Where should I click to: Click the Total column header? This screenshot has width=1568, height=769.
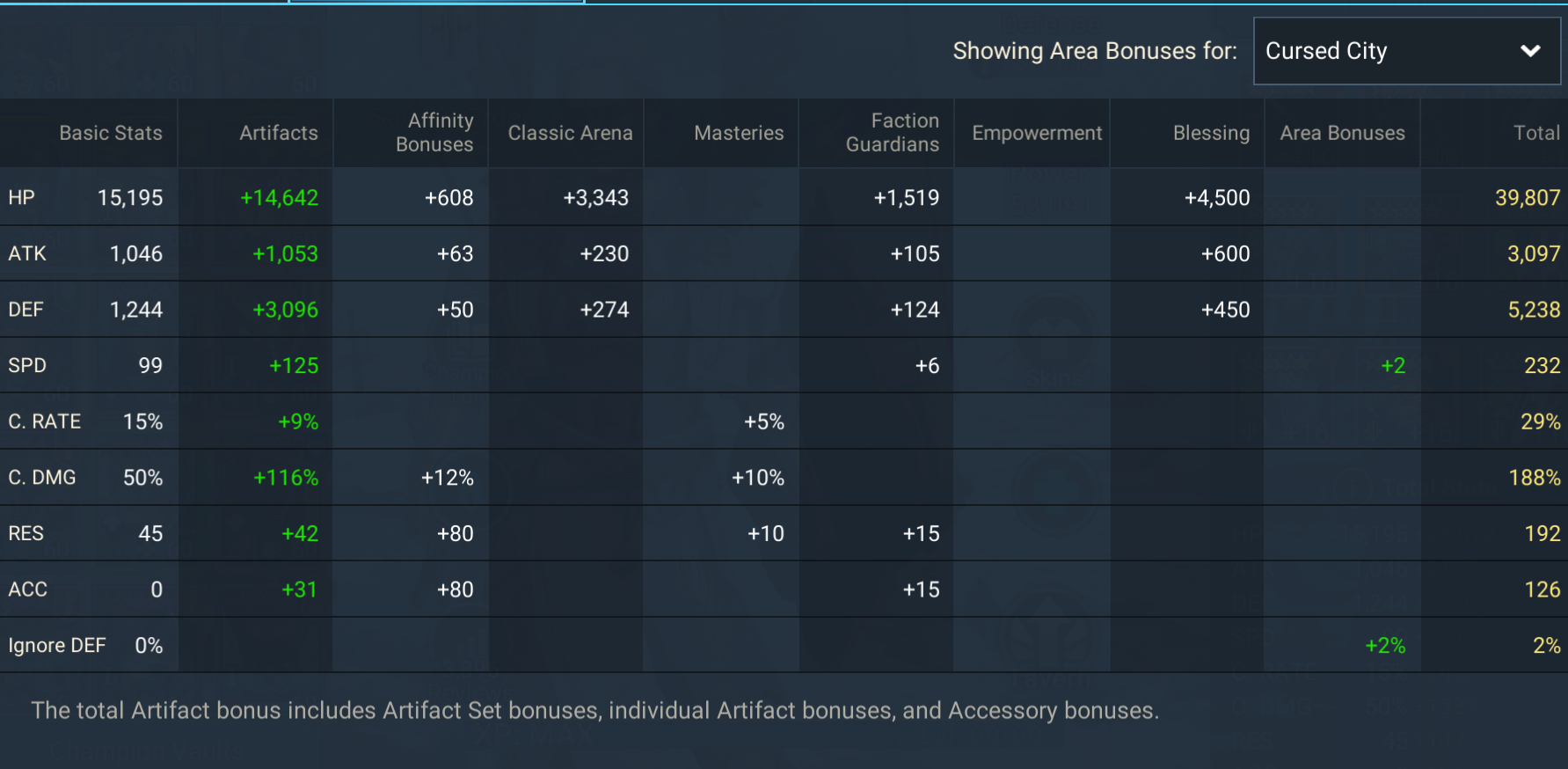pyautogui.click(x=1536, y=133)
